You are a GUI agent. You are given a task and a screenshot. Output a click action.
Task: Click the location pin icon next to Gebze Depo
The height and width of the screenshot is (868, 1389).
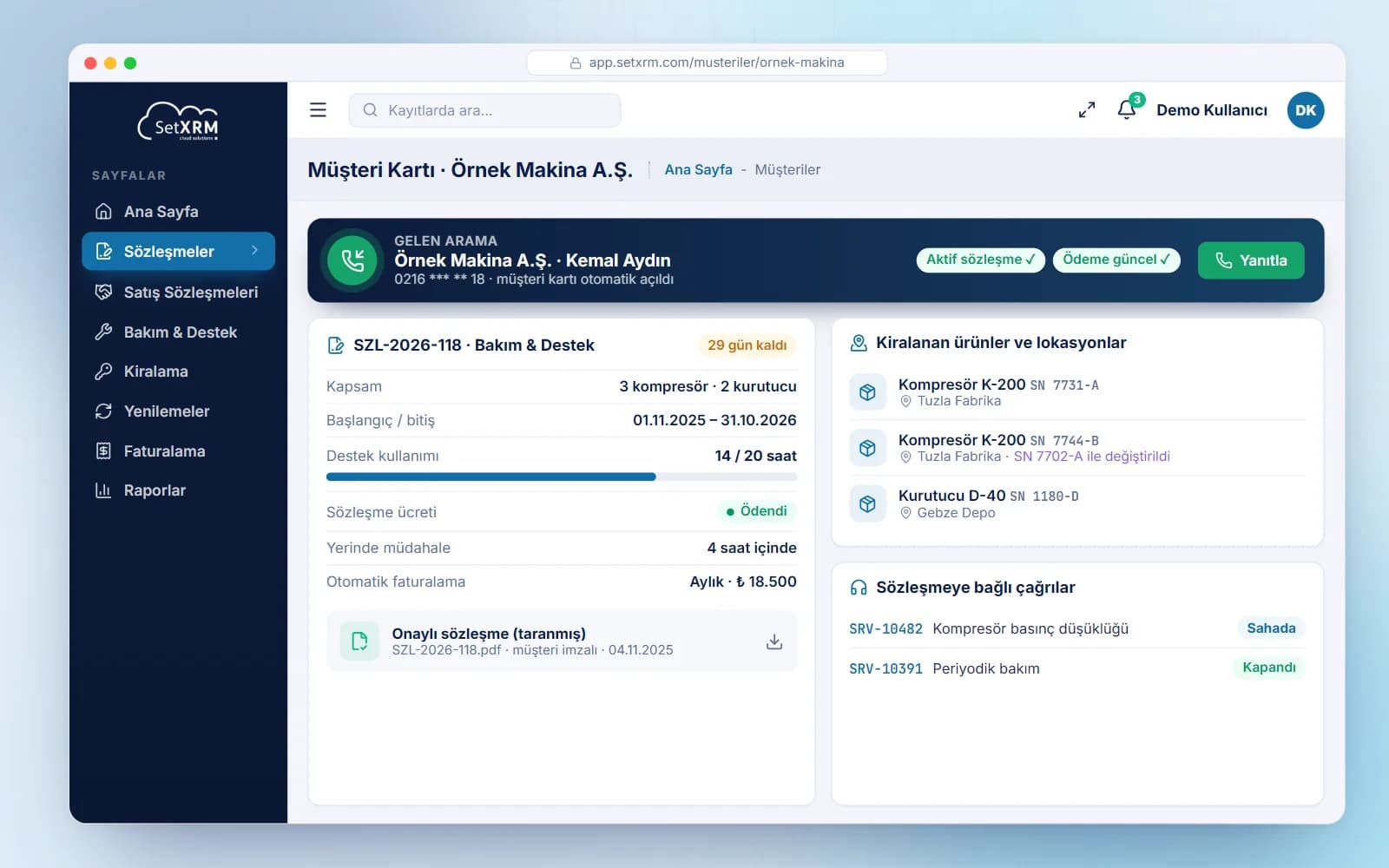tap(905, 513)
